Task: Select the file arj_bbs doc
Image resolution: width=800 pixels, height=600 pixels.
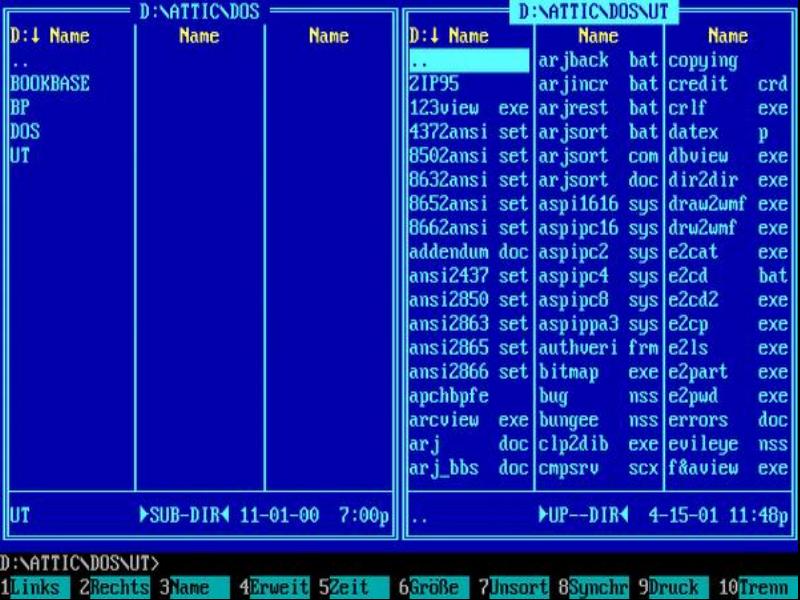Action: pos(469,467)
